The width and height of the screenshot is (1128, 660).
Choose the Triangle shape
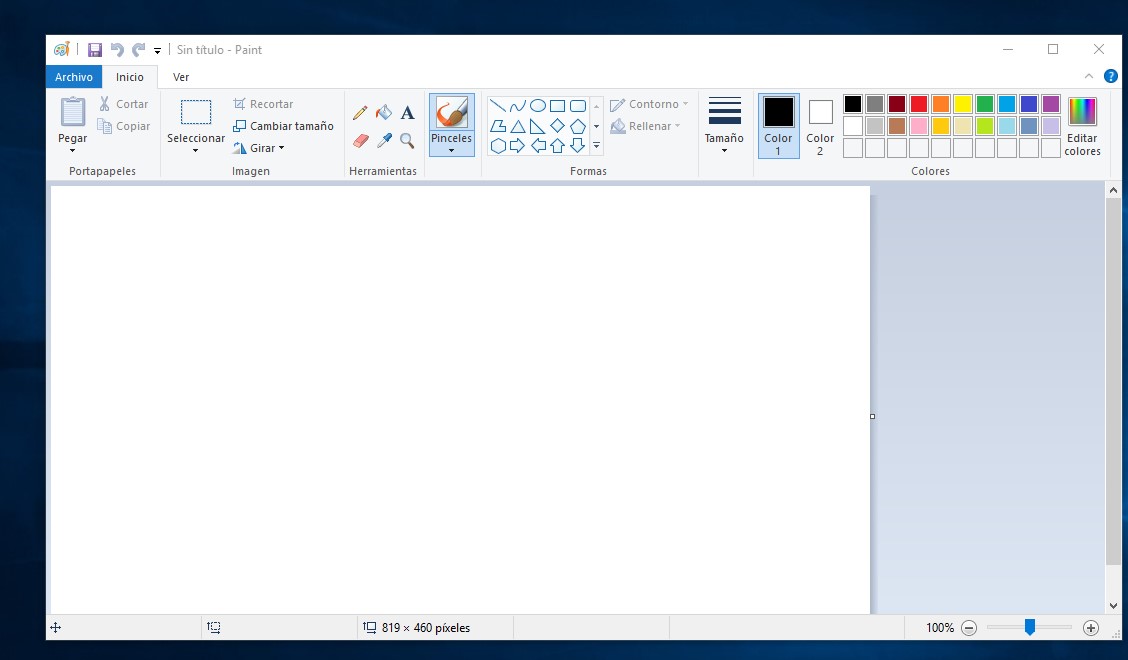[517, 126]
